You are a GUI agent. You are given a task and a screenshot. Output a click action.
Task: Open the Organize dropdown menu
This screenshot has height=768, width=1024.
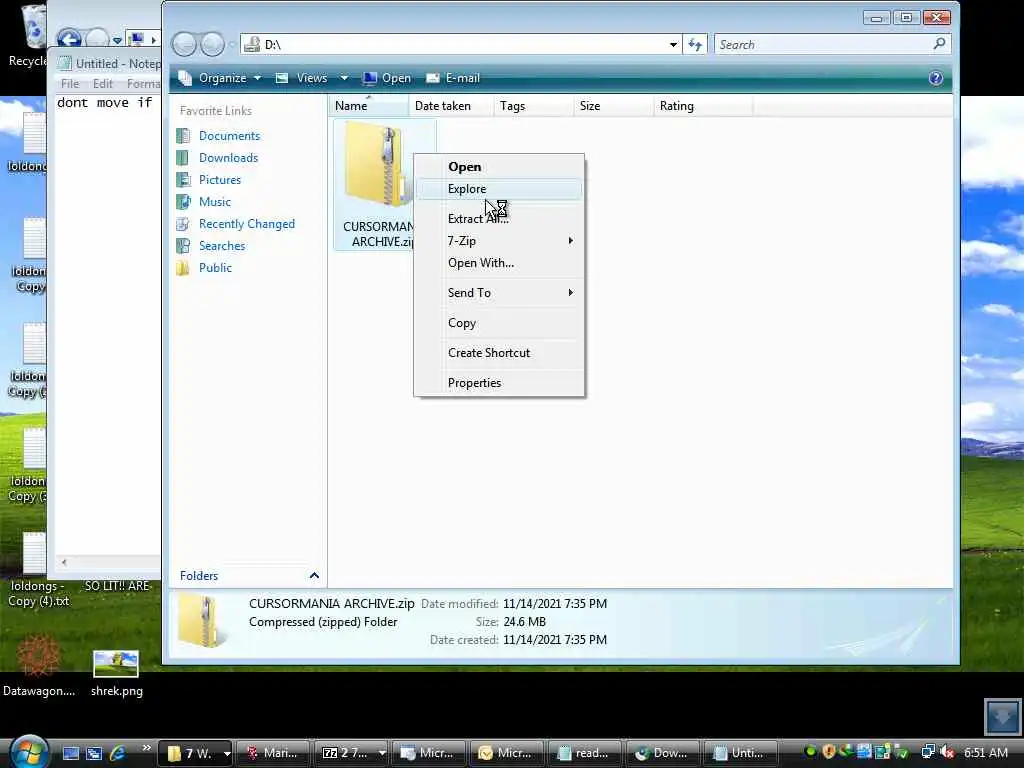pyautogui.click(x=220, y=78)
